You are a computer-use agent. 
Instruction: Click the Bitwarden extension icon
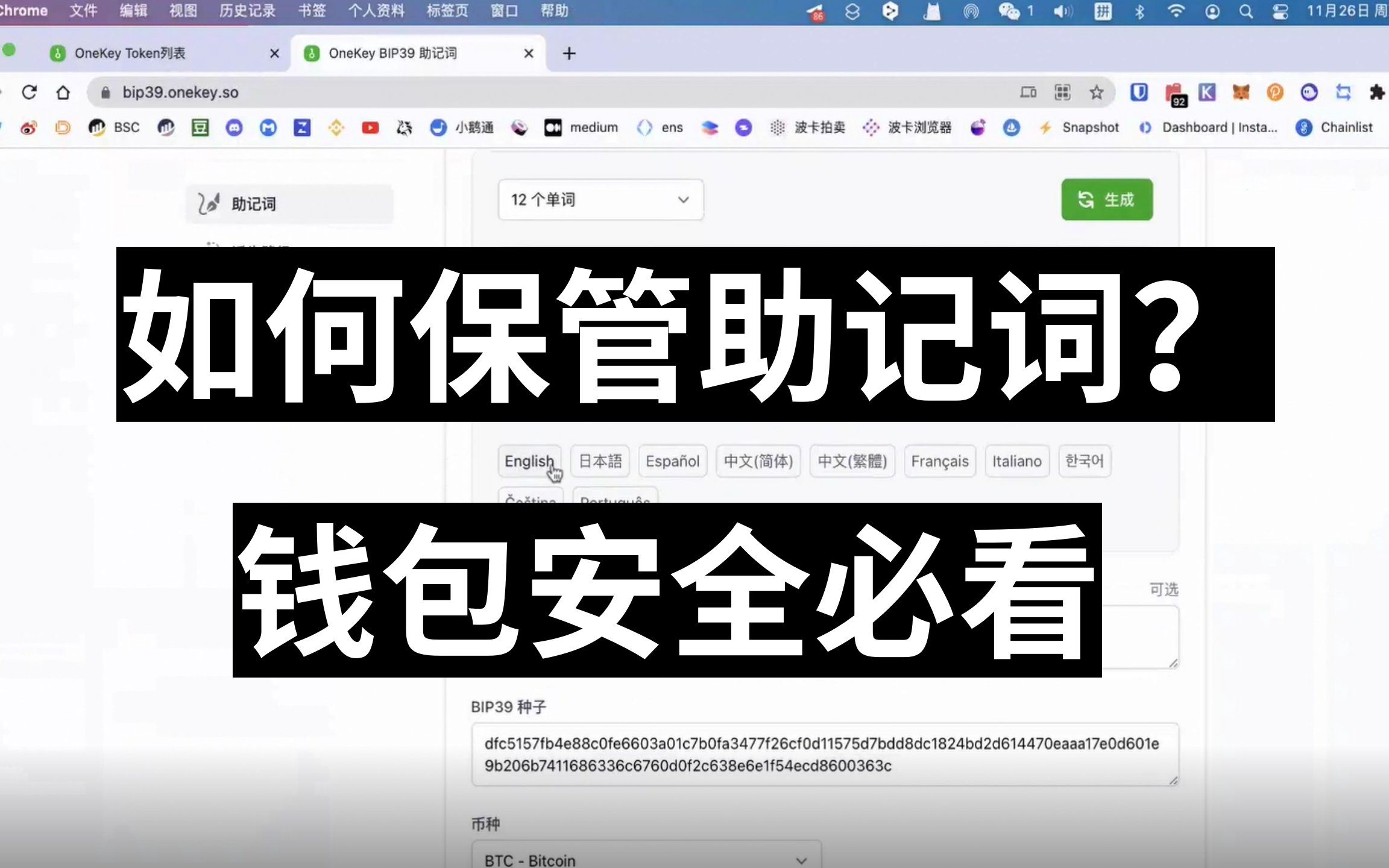(1141, 92)
